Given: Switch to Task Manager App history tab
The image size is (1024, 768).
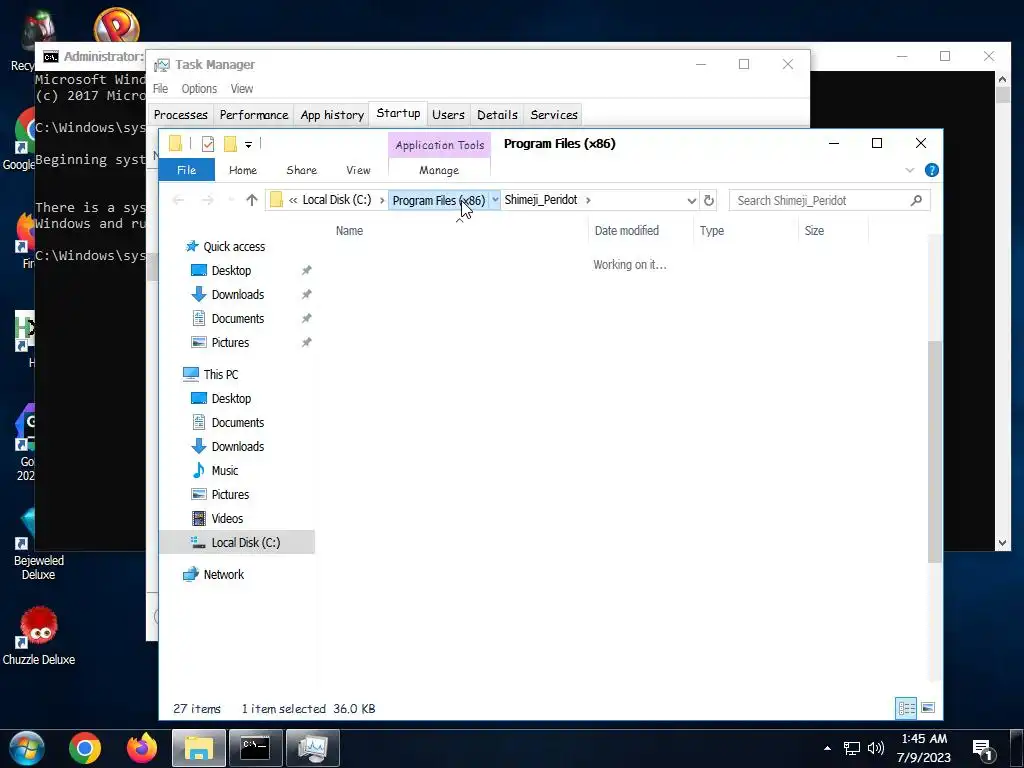Looking at the screenshot, I should click(332, 115).
